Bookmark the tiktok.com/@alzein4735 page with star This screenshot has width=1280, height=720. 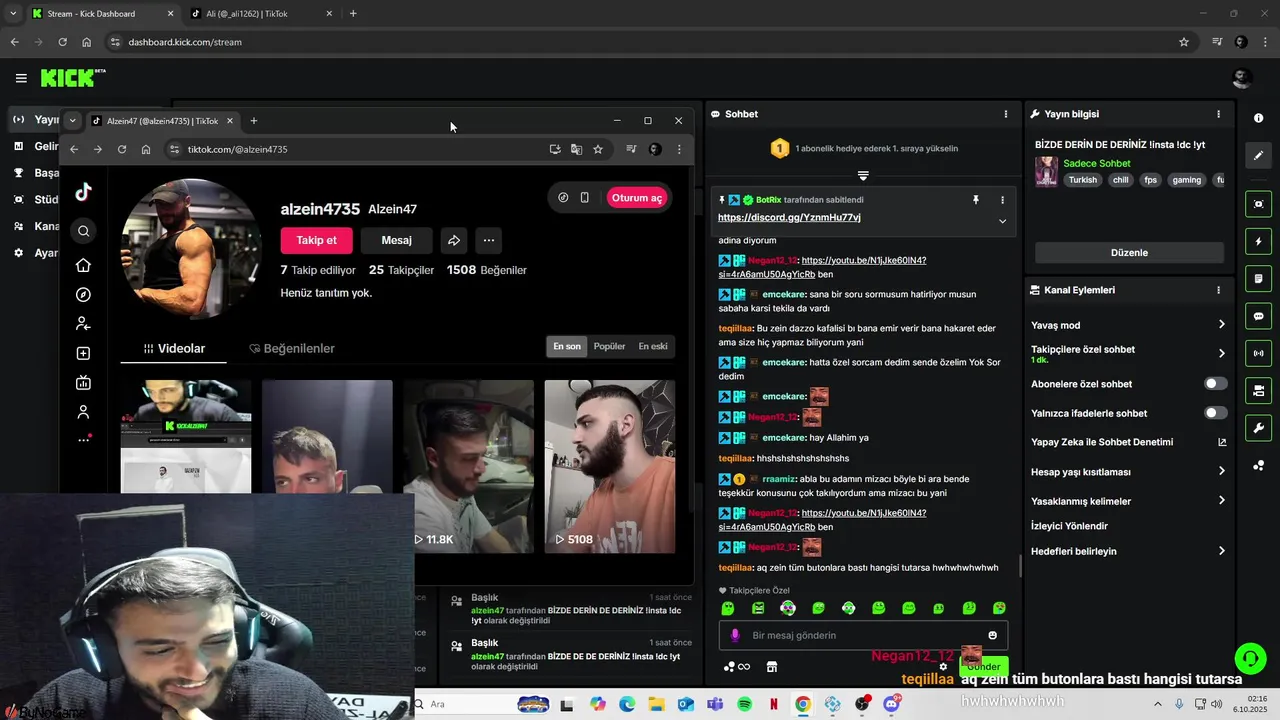(598, 149)
